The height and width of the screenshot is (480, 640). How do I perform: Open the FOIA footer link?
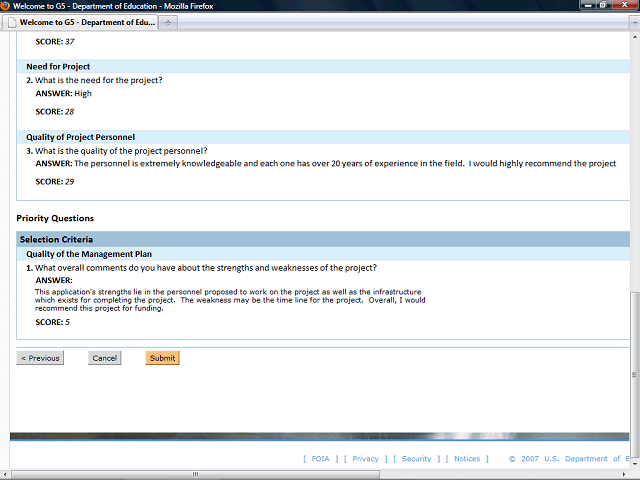coord(320,459)
